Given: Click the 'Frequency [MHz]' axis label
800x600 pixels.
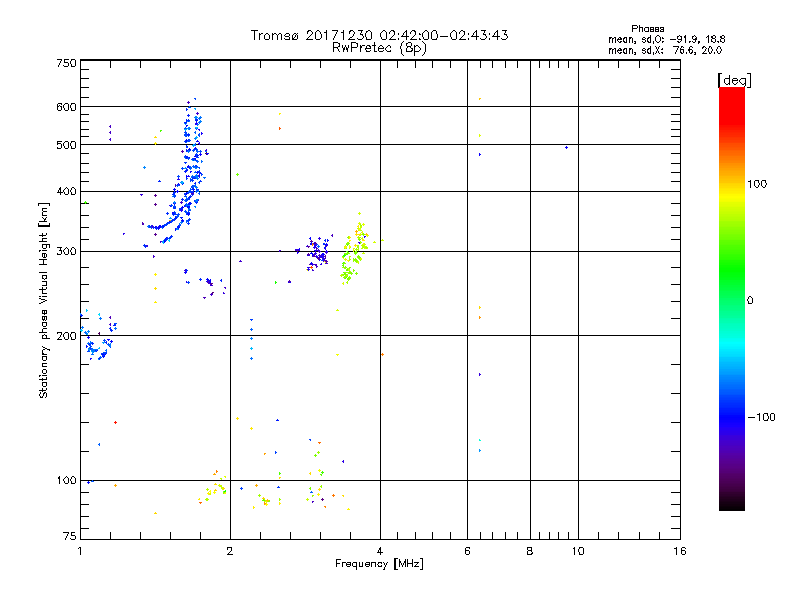Looking at the screenshot, I should 379,564.
